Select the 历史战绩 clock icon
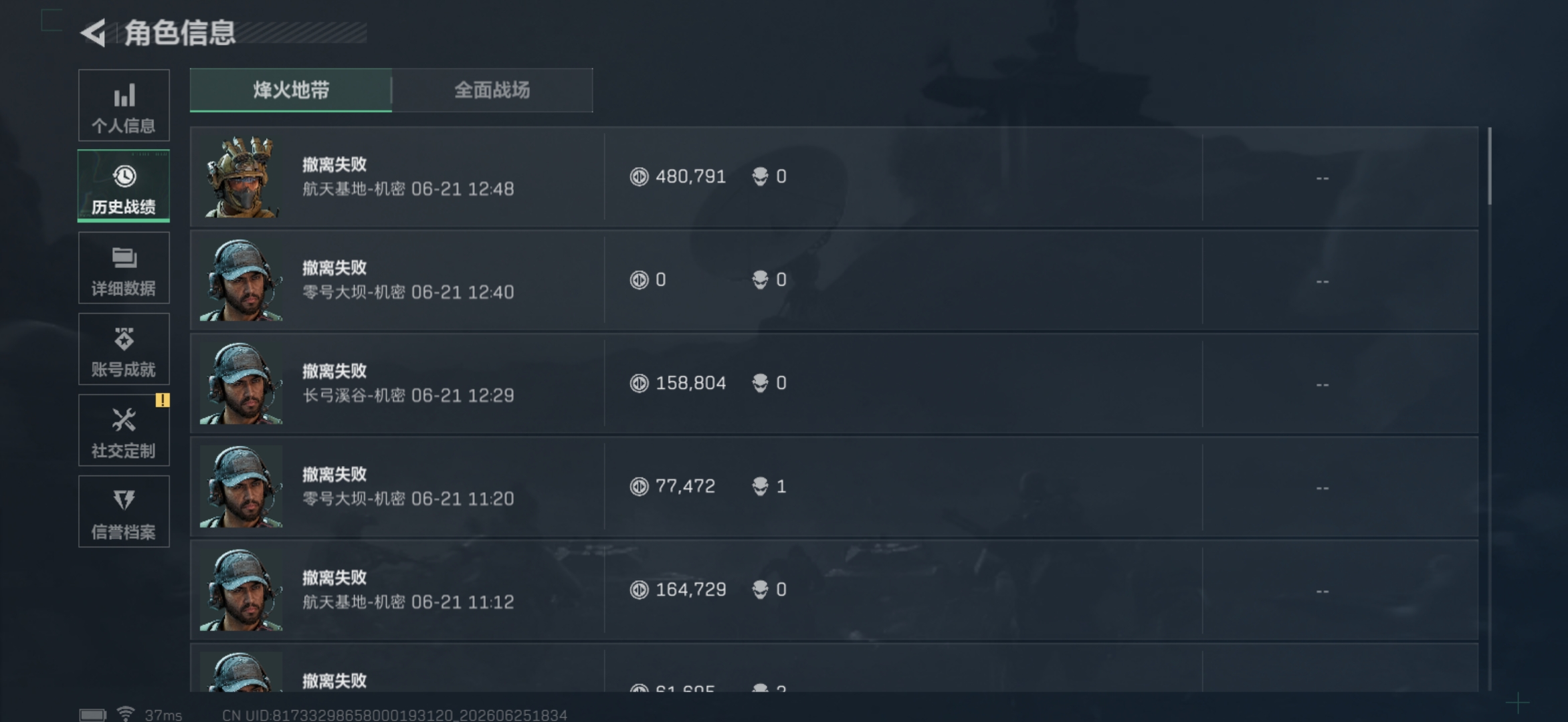 click(124, 176)
